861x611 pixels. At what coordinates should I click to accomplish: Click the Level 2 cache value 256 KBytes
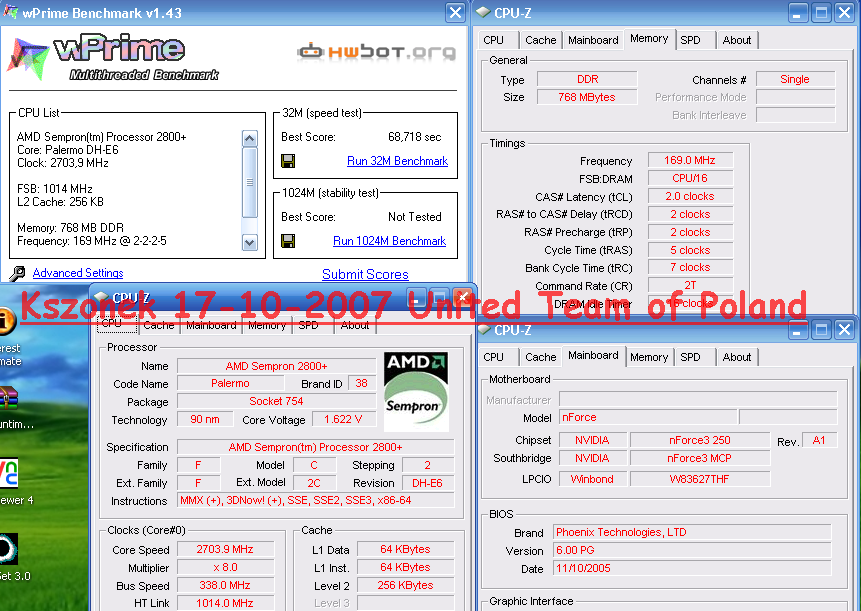coord(406,586)
